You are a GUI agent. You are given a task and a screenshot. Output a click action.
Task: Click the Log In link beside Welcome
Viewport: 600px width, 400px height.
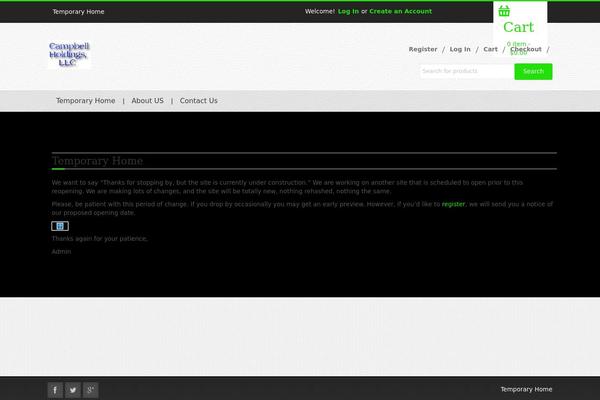(x=348, y=11)
